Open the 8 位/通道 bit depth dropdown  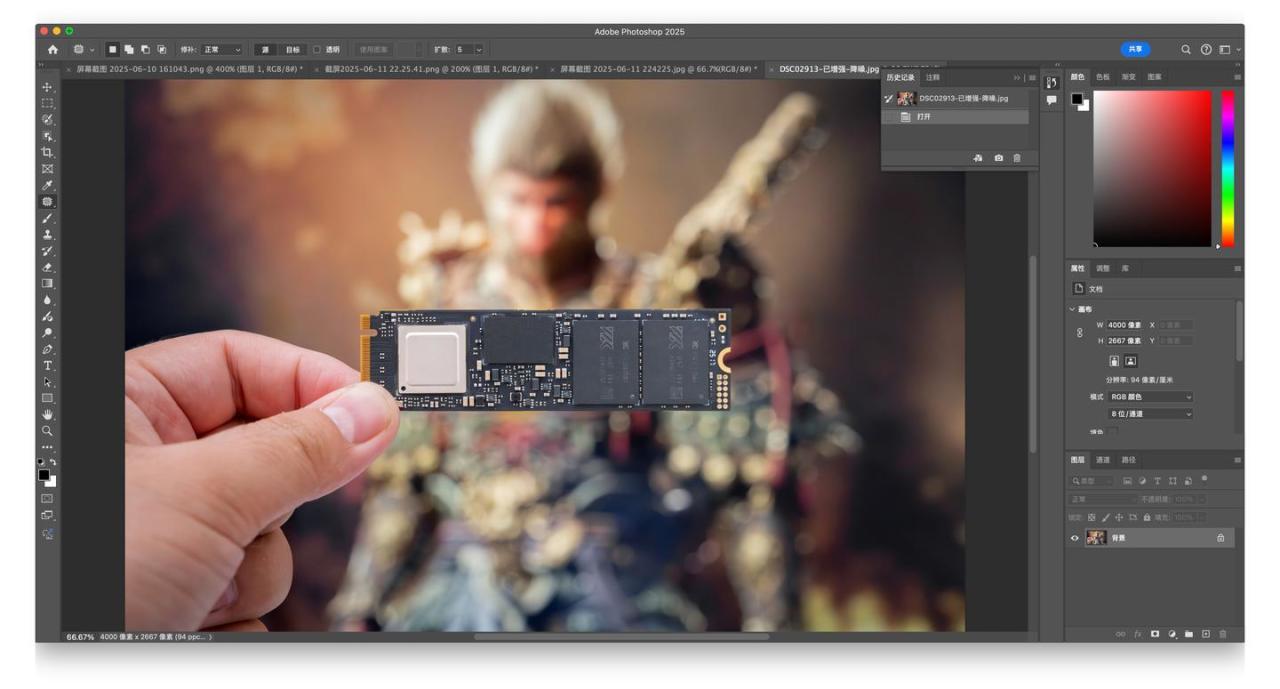[x=1150, y=414]
